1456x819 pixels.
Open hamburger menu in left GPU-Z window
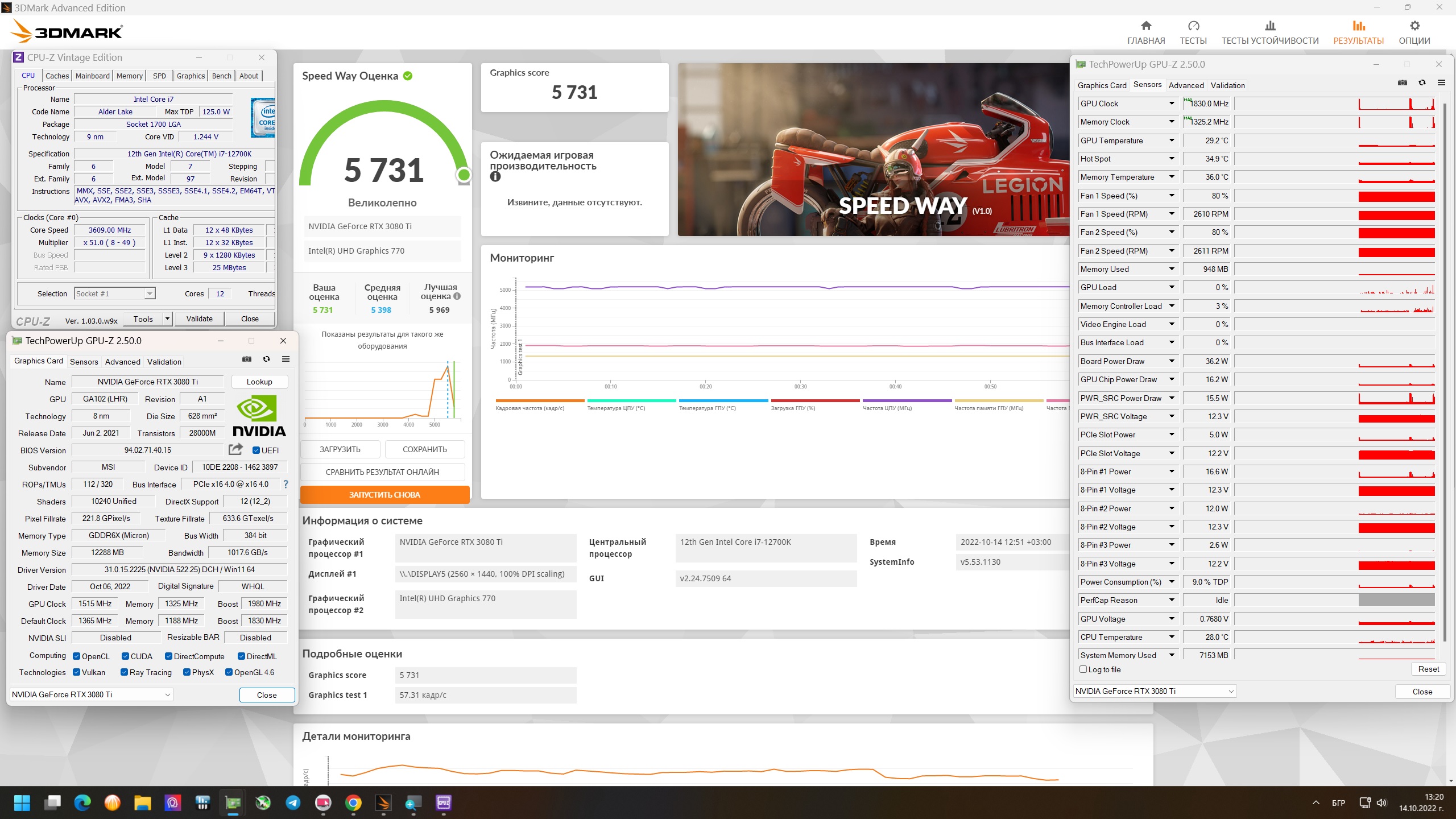[286, 359]
